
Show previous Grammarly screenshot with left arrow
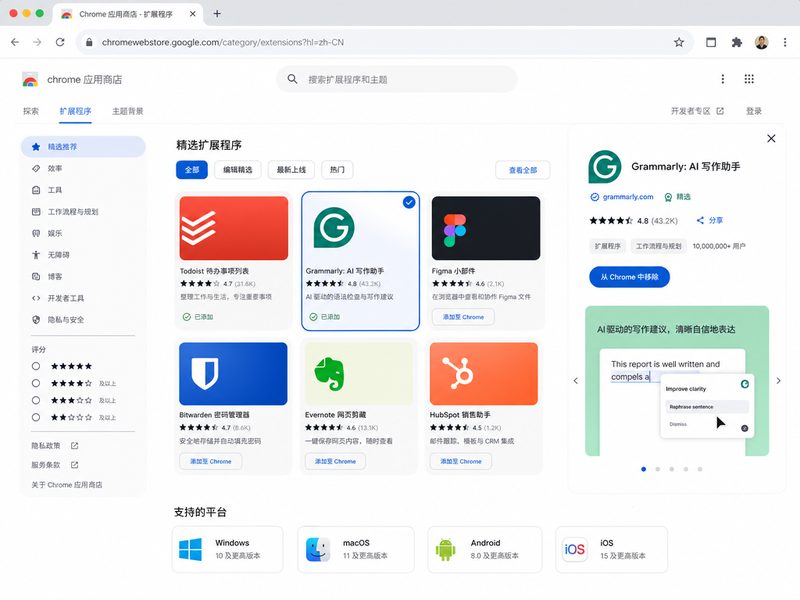click(x=576, y=381)
